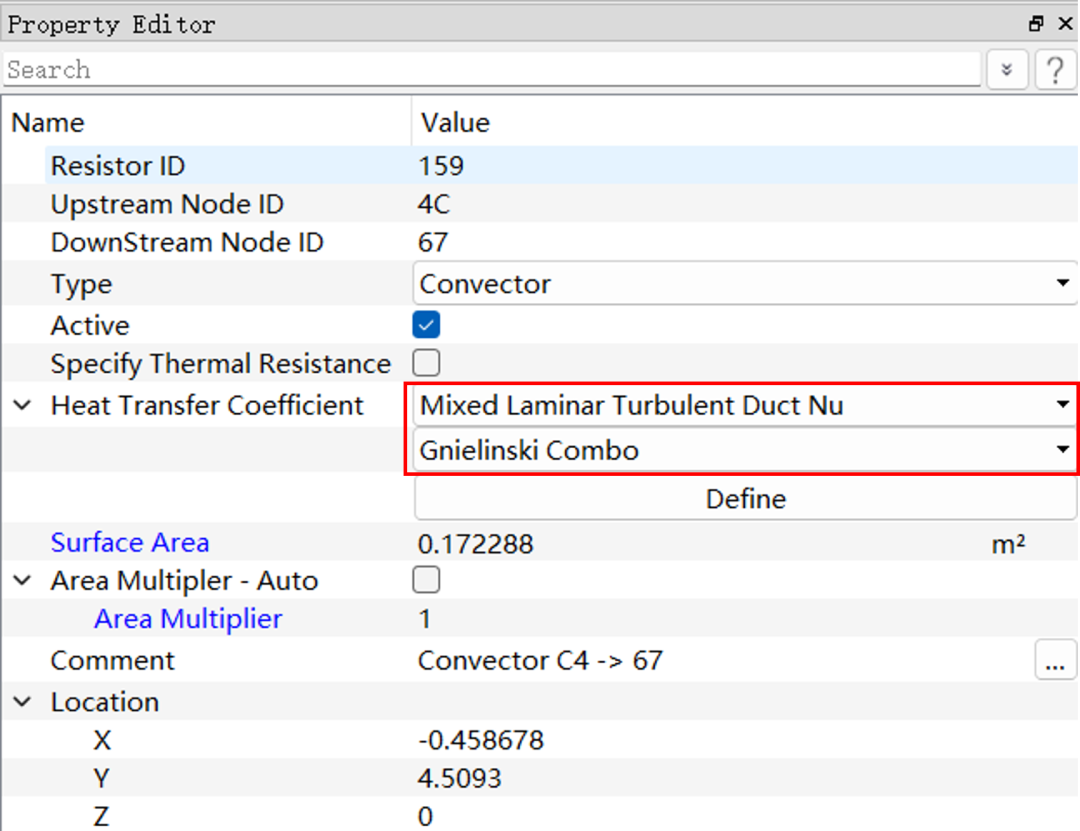1080x831 pixels.
Task: Click the Location section label
Action: pos(105,701)
